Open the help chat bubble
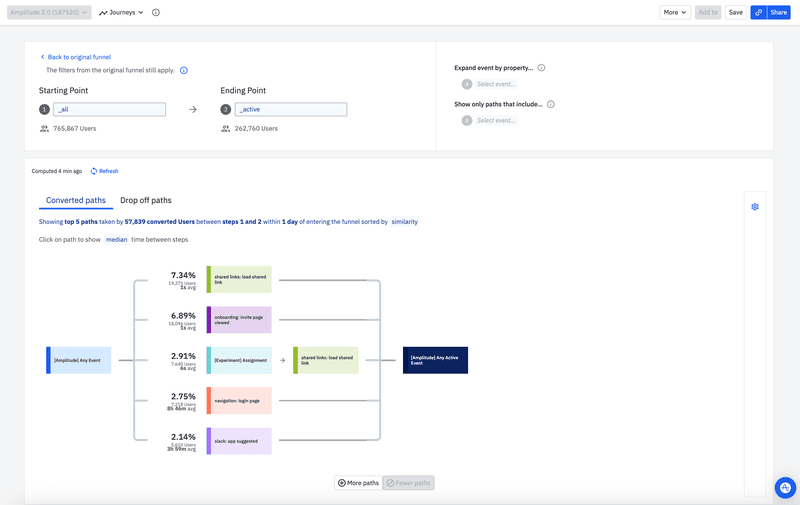 785,487
